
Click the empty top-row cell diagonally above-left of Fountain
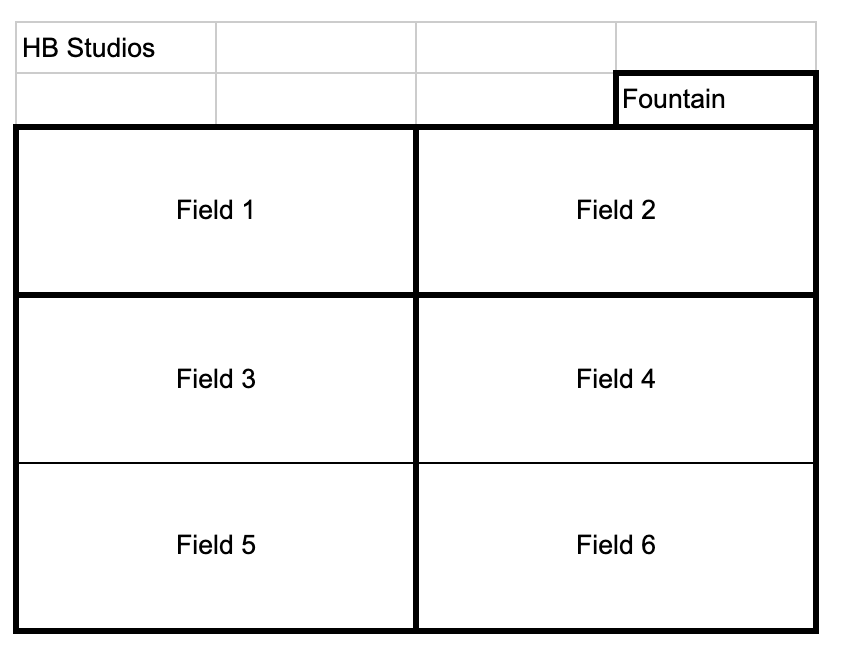point(515,48)
